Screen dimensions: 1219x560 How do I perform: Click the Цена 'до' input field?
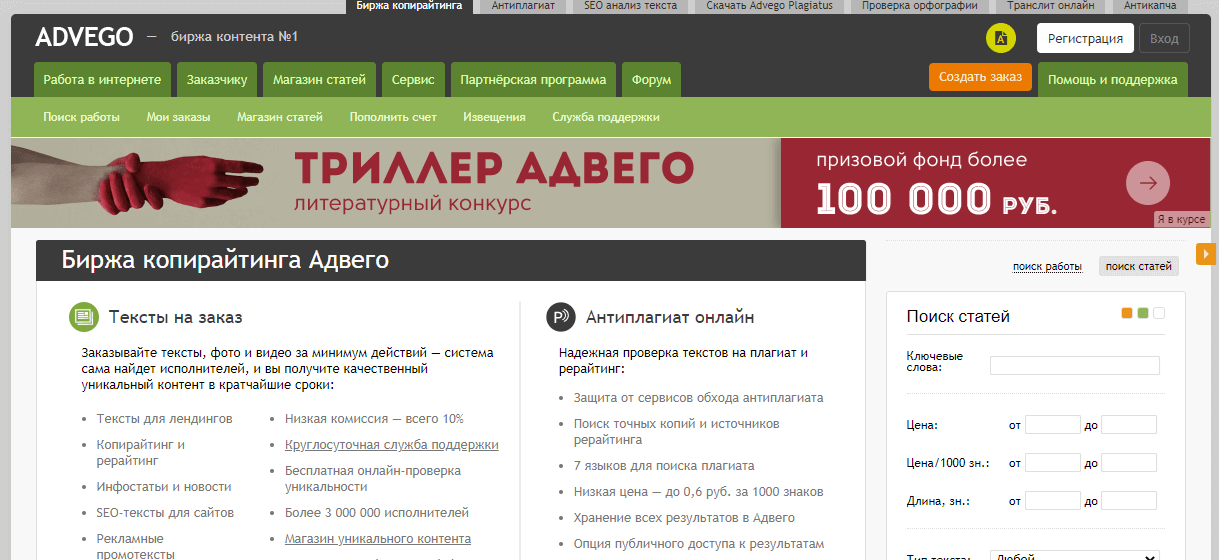[x=1129, y=425]
